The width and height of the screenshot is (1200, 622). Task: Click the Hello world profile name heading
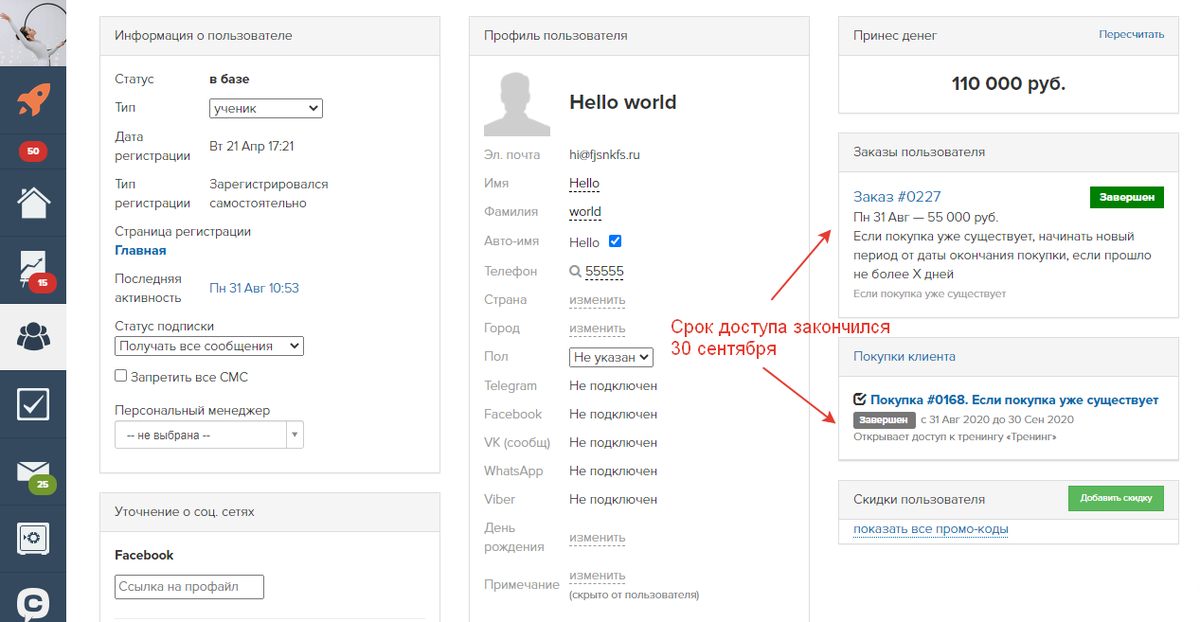pos(623,102)
